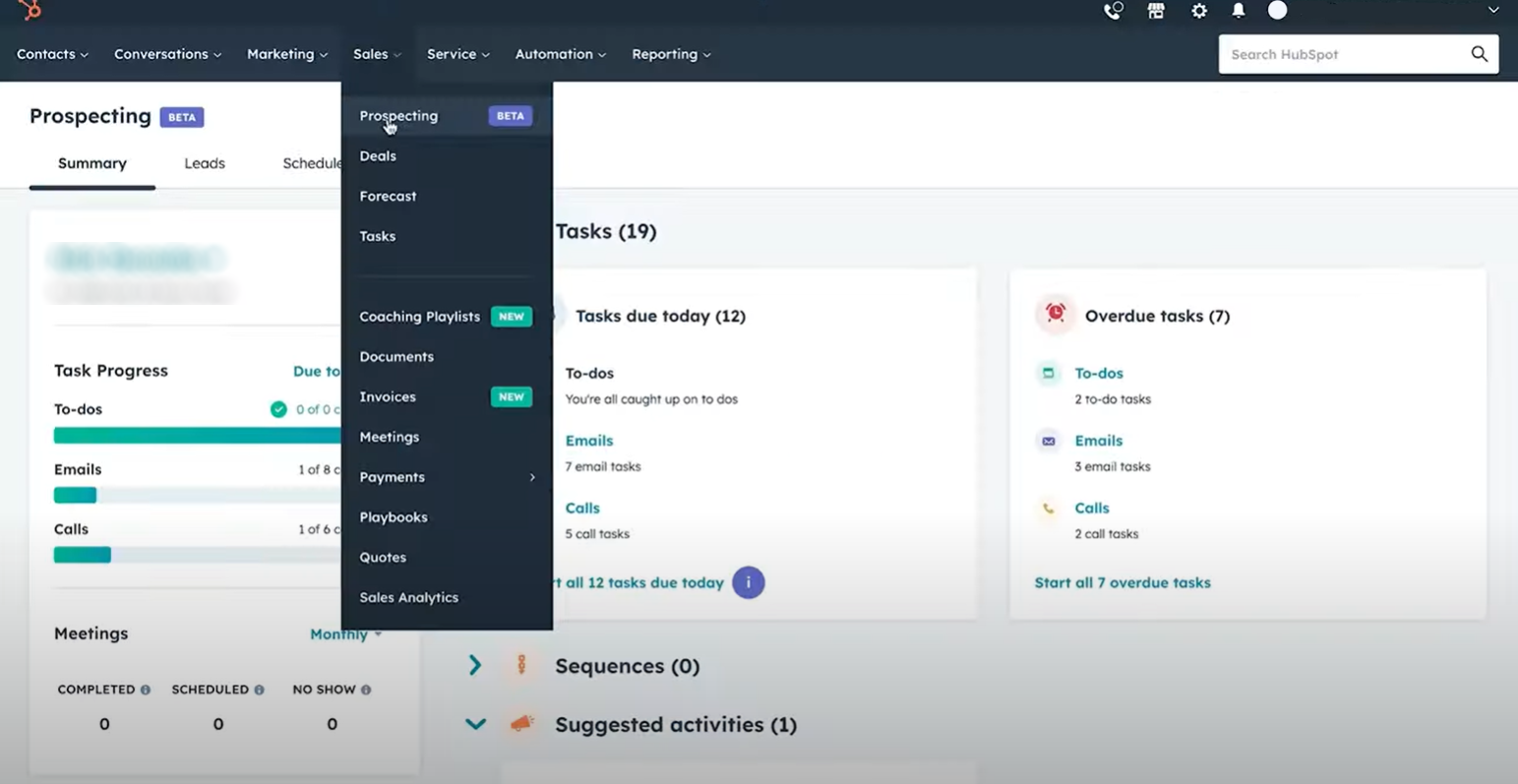Image resolution: width=1518 pixels, height=784 pixels.
Task: Open Invoices from the Sales menu
Action: click(447, 396)
